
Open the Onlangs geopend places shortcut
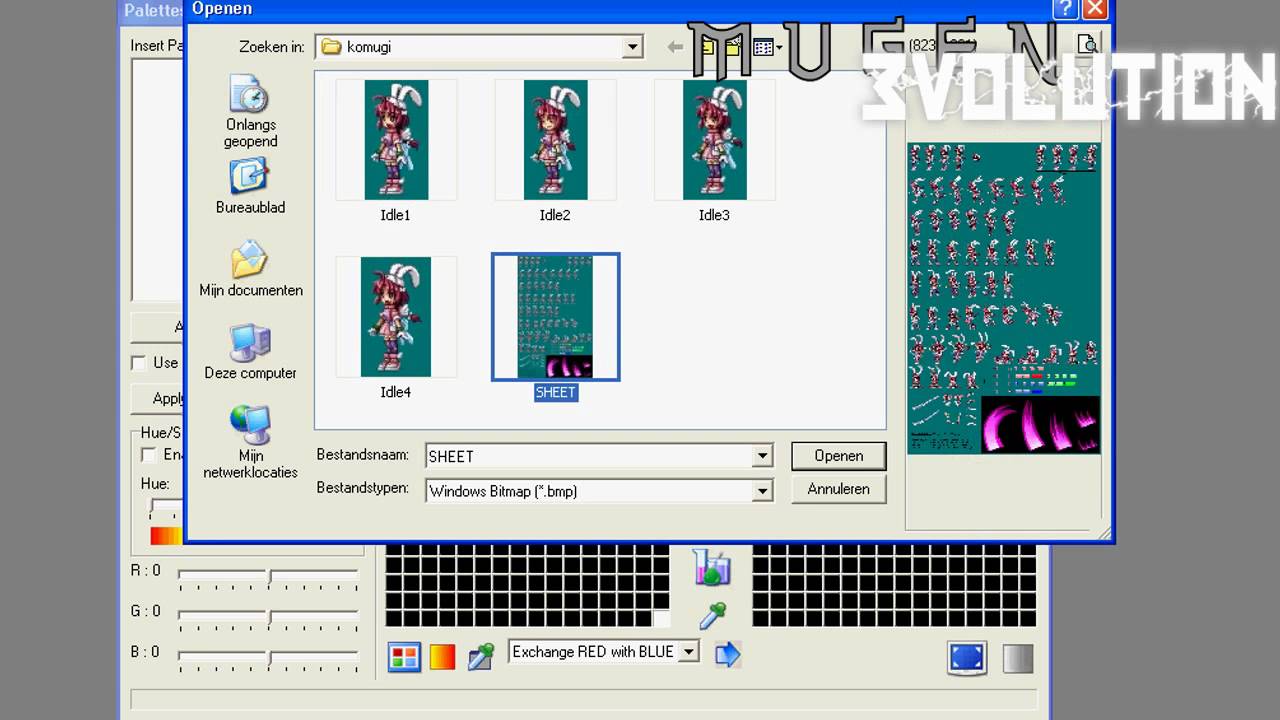tap(250, 112)
